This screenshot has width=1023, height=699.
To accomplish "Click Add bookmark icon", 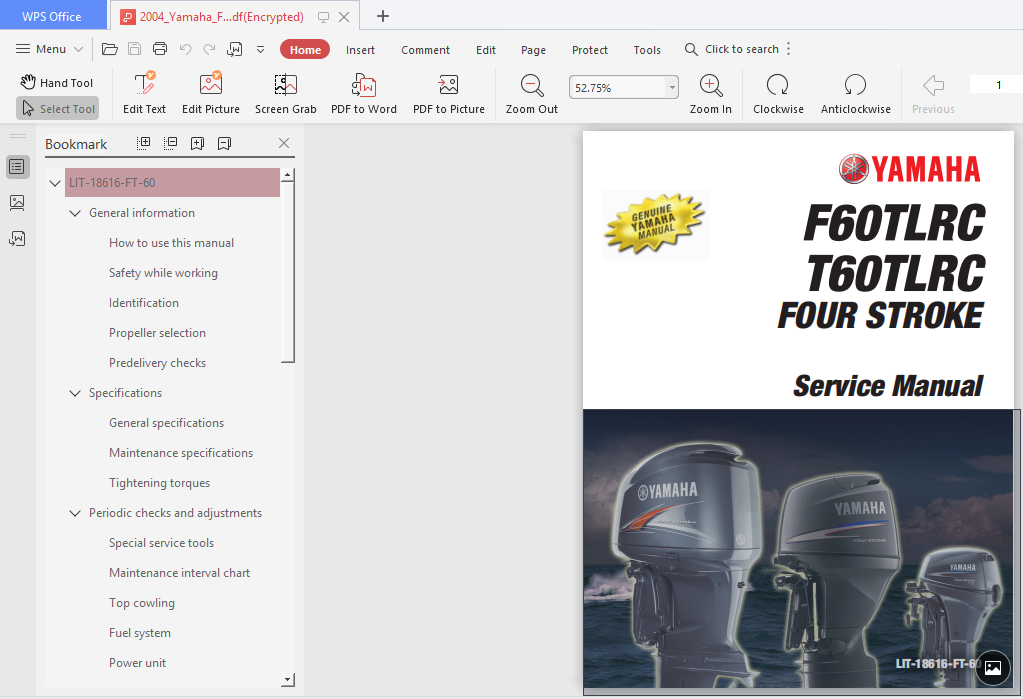I will point(197,144).
